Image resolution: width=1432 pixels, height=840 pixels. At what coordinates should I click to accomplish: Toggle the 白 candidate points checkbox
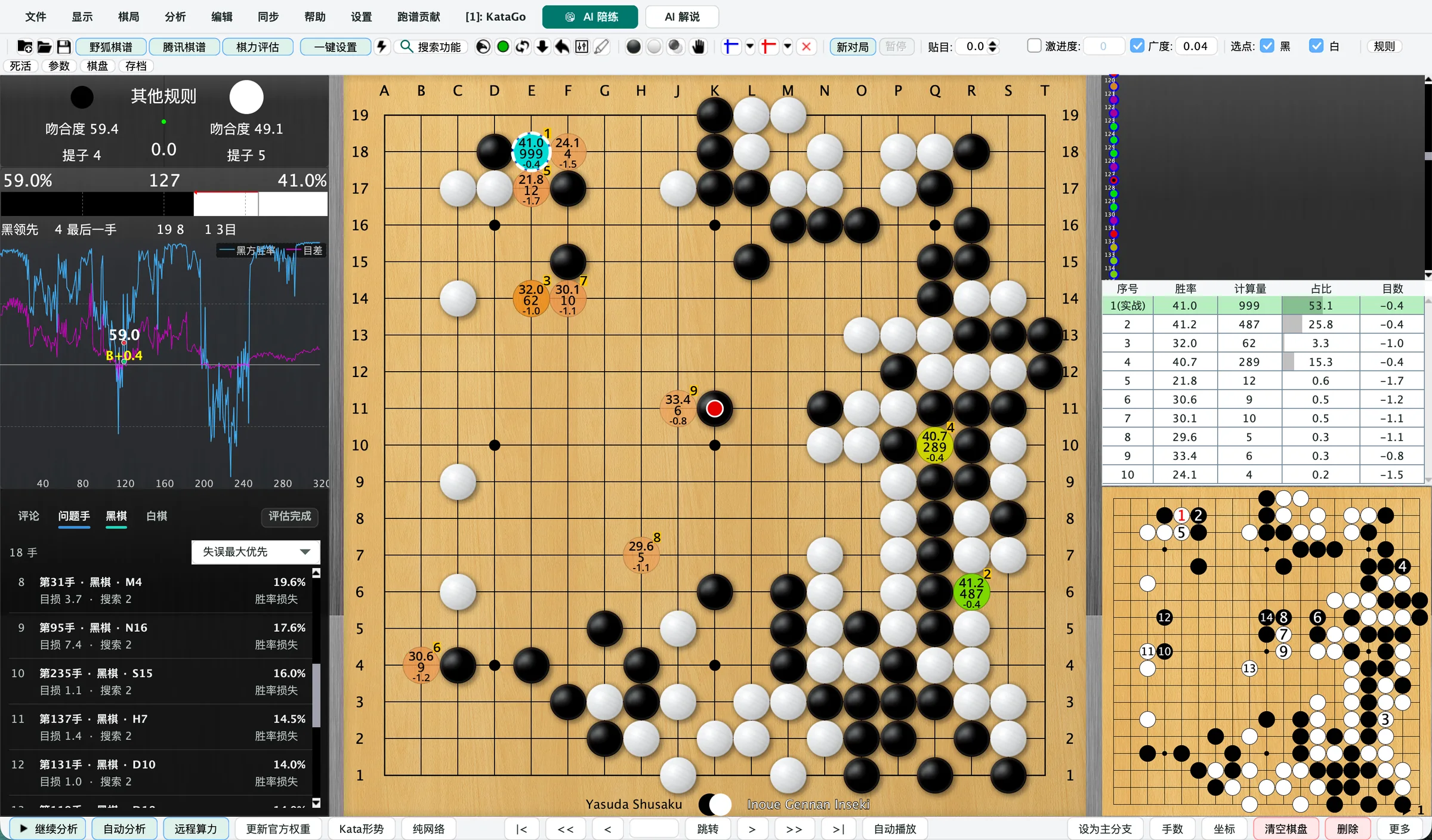pos(1316,46)
